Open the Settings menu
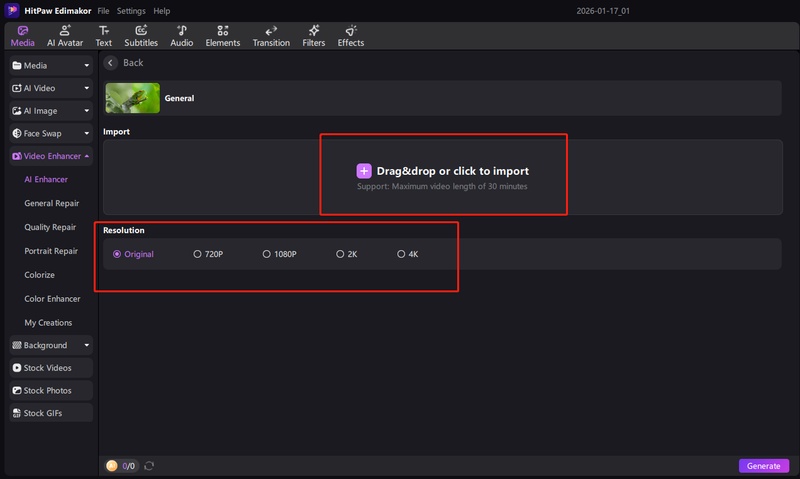 [130, 10]
